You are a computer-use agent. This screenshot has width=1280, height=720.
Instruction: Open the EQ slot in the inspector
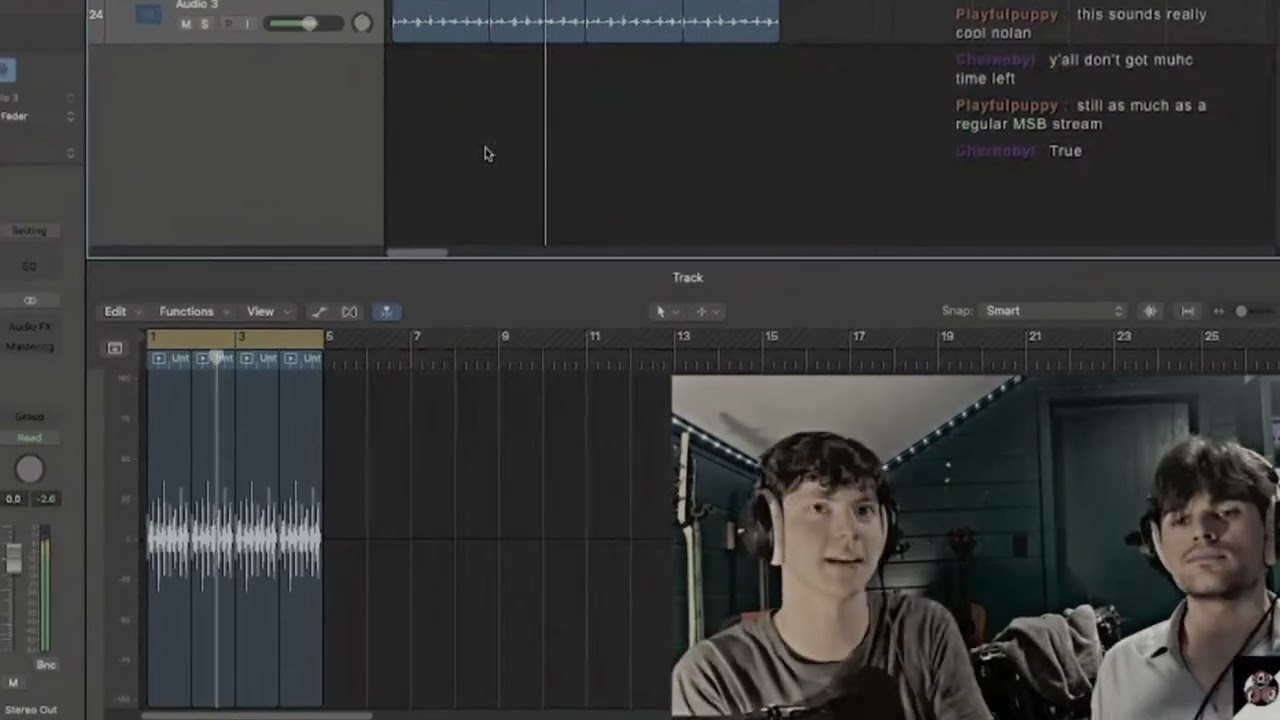(29, 267)
